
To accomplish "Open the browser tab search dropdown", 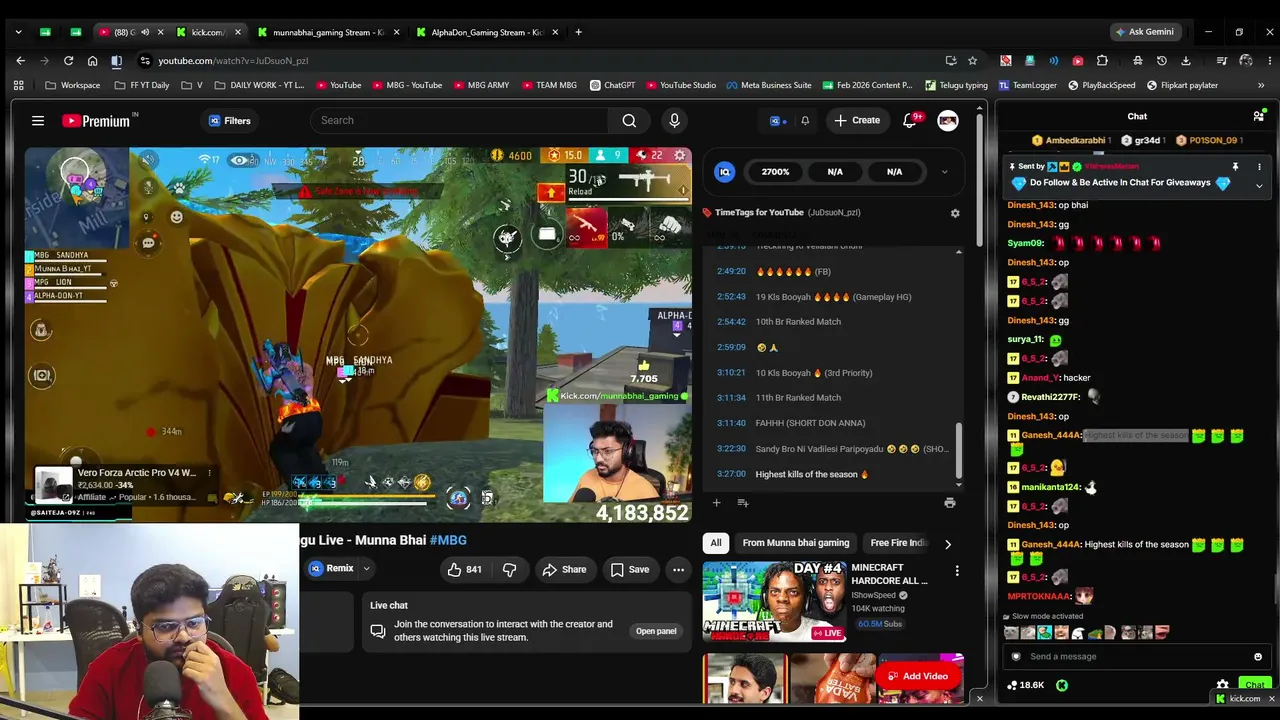I will point(18,32).
